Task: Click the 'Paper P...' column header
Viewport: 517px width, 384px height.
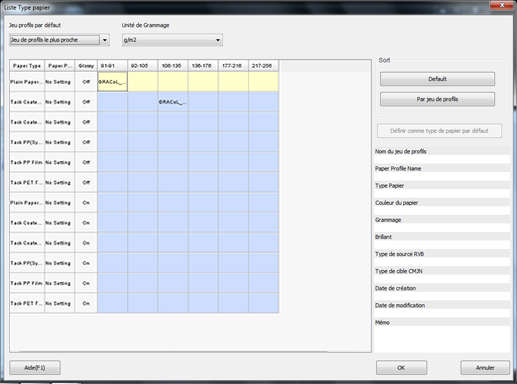Action: click(x=60, y=66)
